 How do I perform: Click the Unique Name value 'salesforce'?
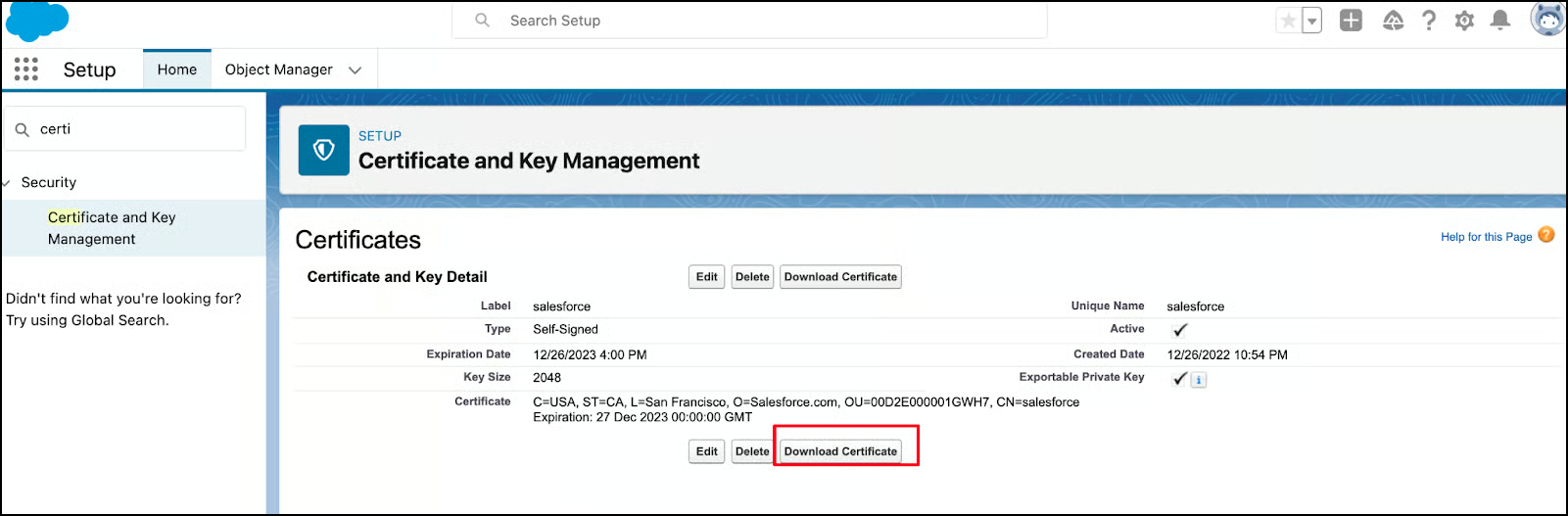click(1196, 306)
